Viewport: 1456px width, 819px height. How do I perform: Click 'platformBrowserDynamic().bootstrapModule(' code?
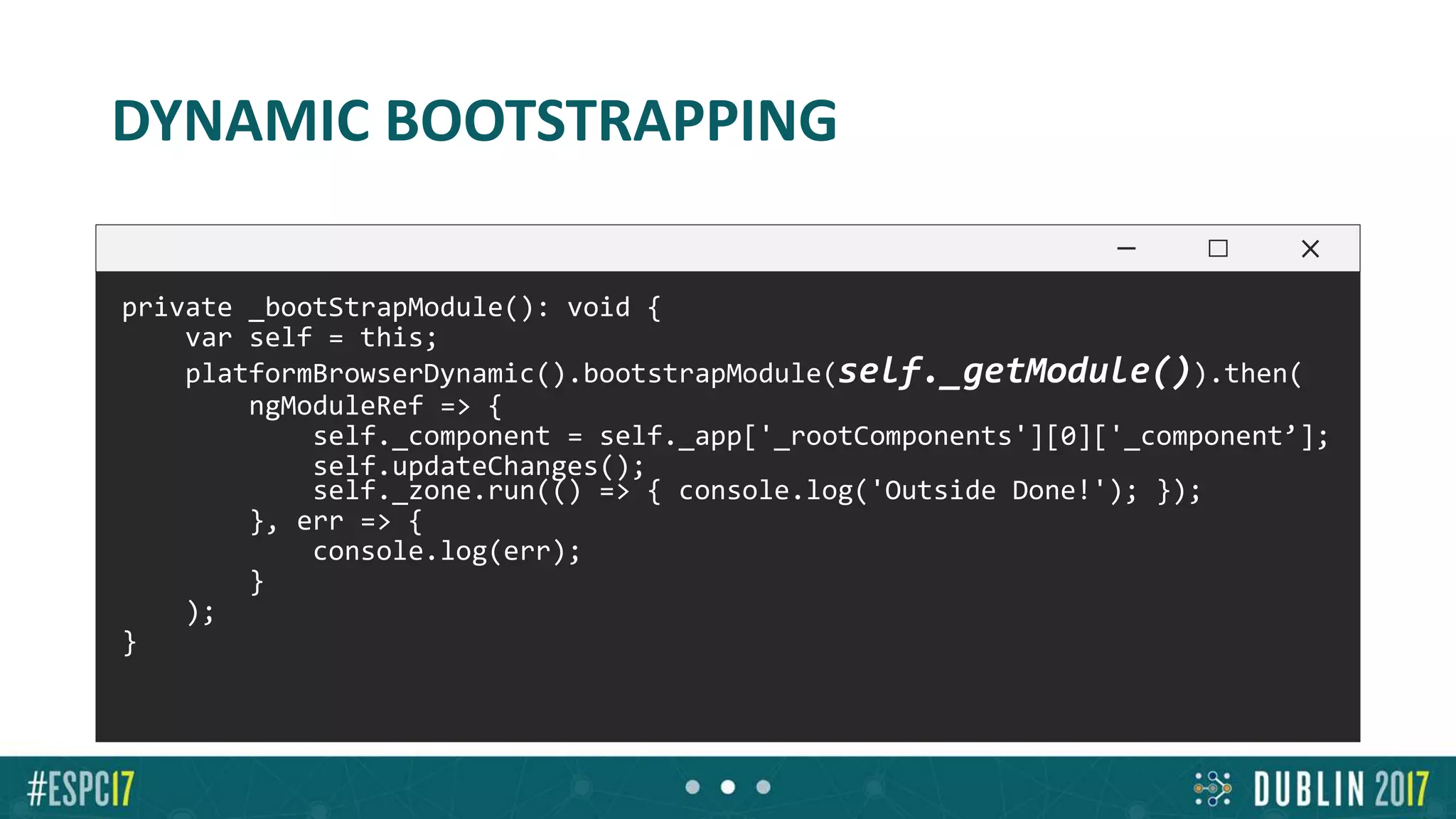point(510,374)
